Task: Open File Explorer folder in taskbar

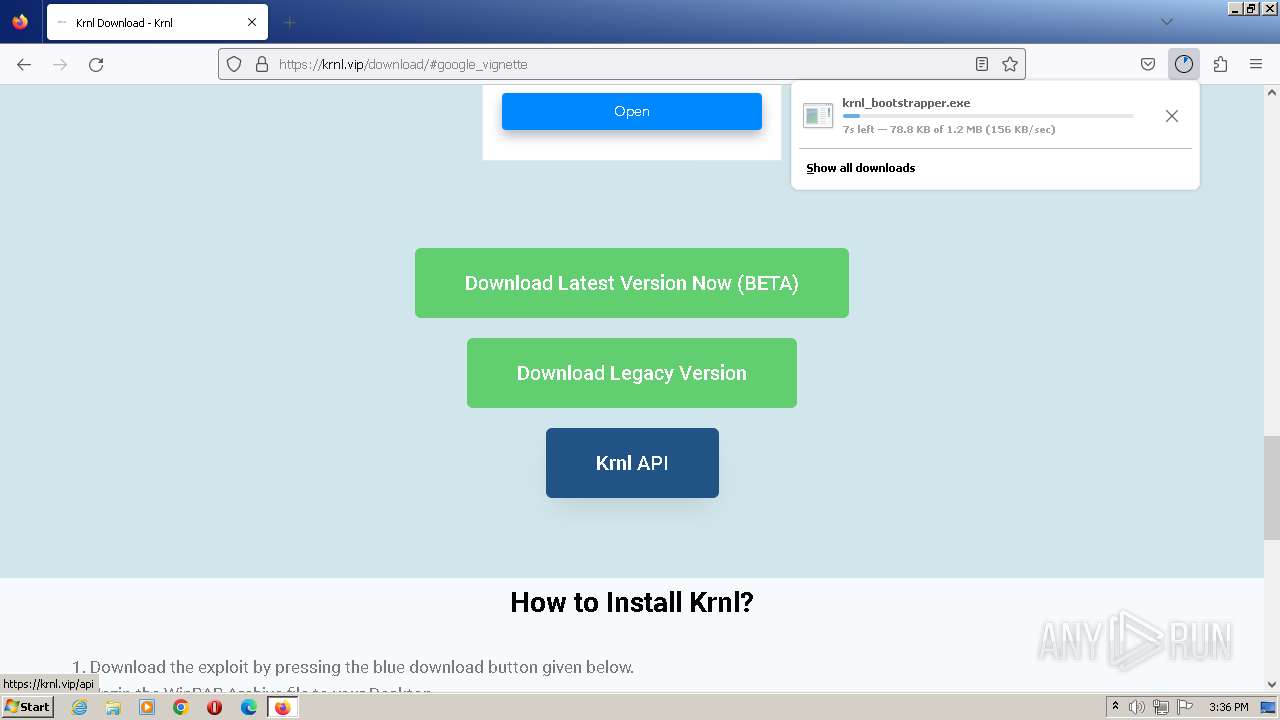Action: tap(113, 707)
